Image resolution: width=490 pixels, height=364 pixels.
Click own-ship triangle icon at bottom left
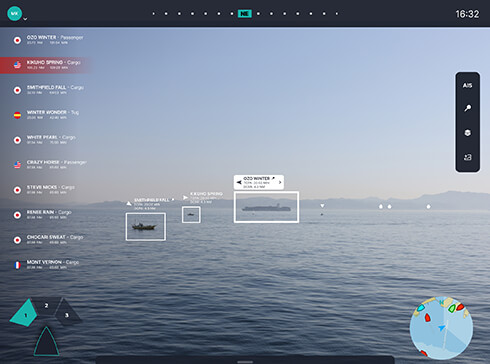(46, 341)
